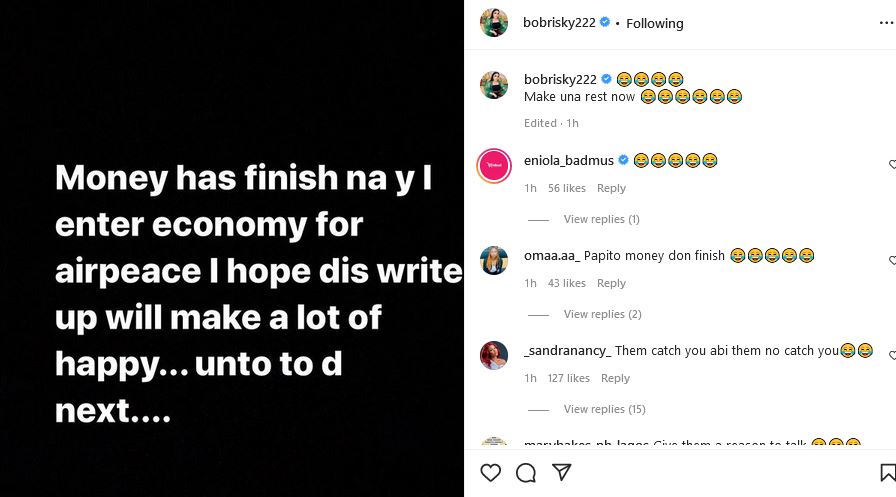
Task: Show 127 likes on _sandranancy_ comment
Action: click(569, 378)
